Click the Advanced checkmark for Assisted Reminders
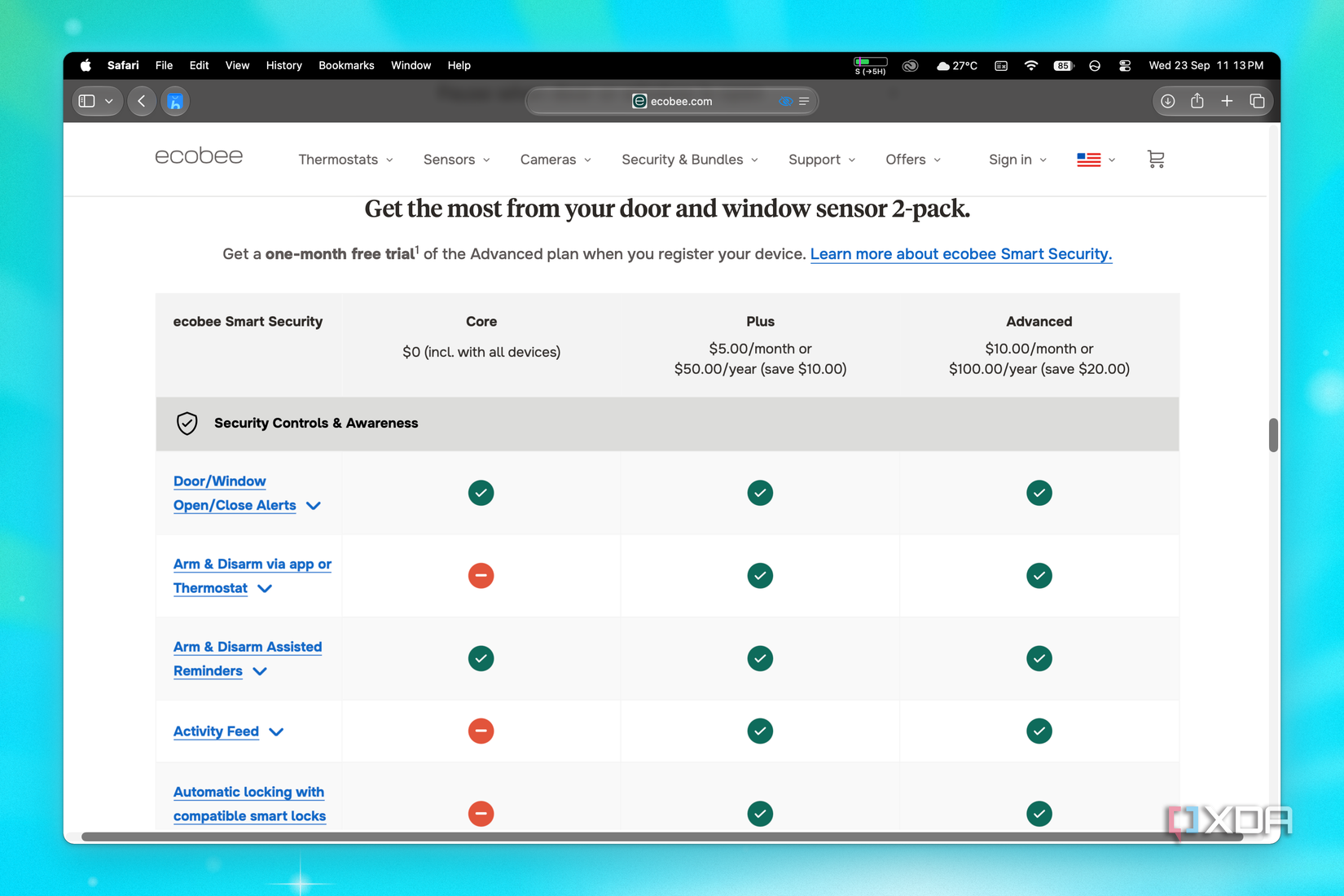The height and width of the screenshot is (896, 1344). point(1039,658)
